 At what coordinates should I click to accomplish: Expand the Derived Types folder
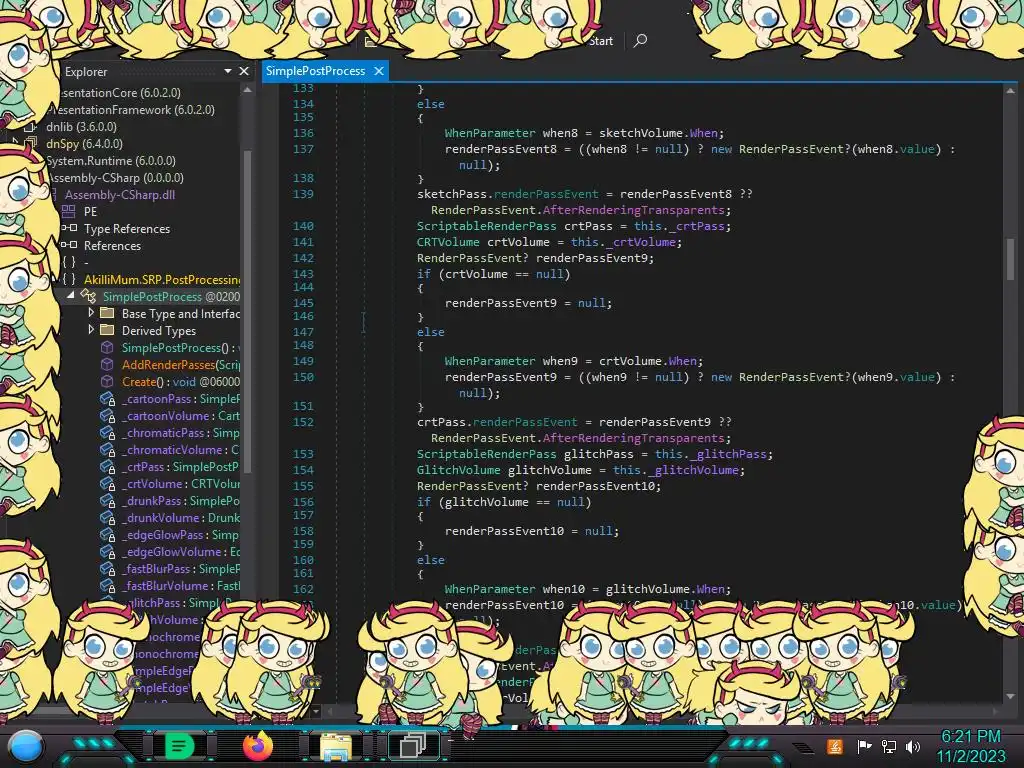tap(91, 330)
